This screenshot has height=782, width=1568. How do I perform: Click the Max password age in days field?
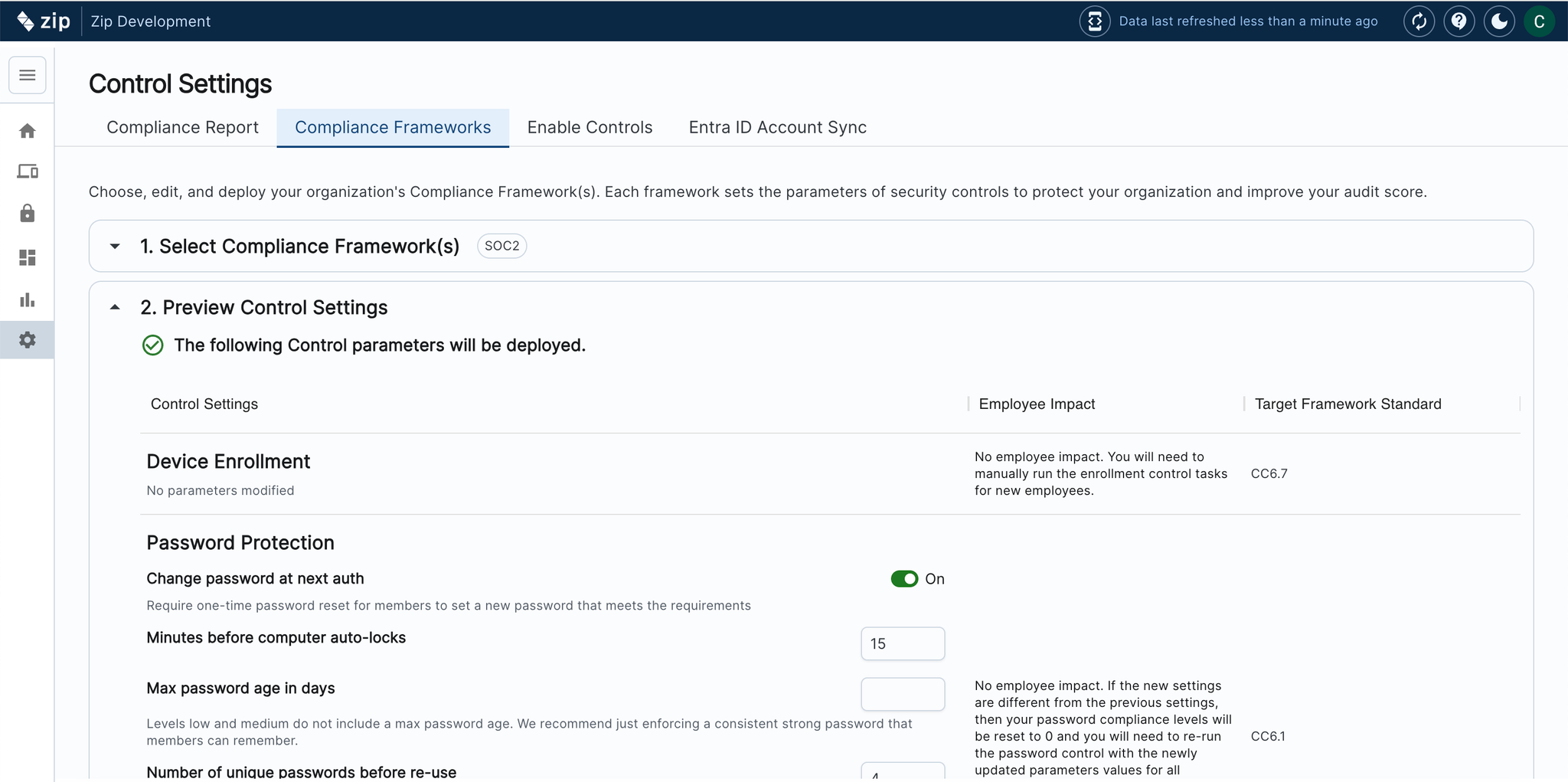point(903,694)
